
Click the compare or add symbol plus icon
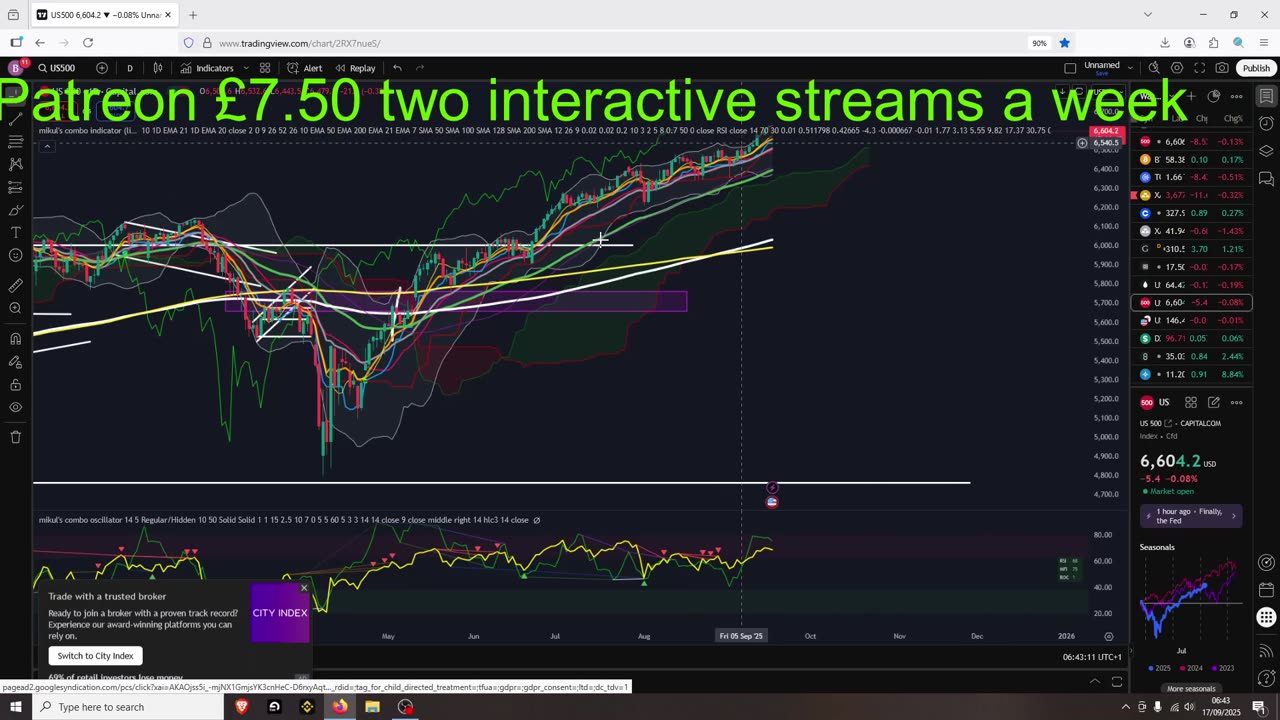coord(102,68)
